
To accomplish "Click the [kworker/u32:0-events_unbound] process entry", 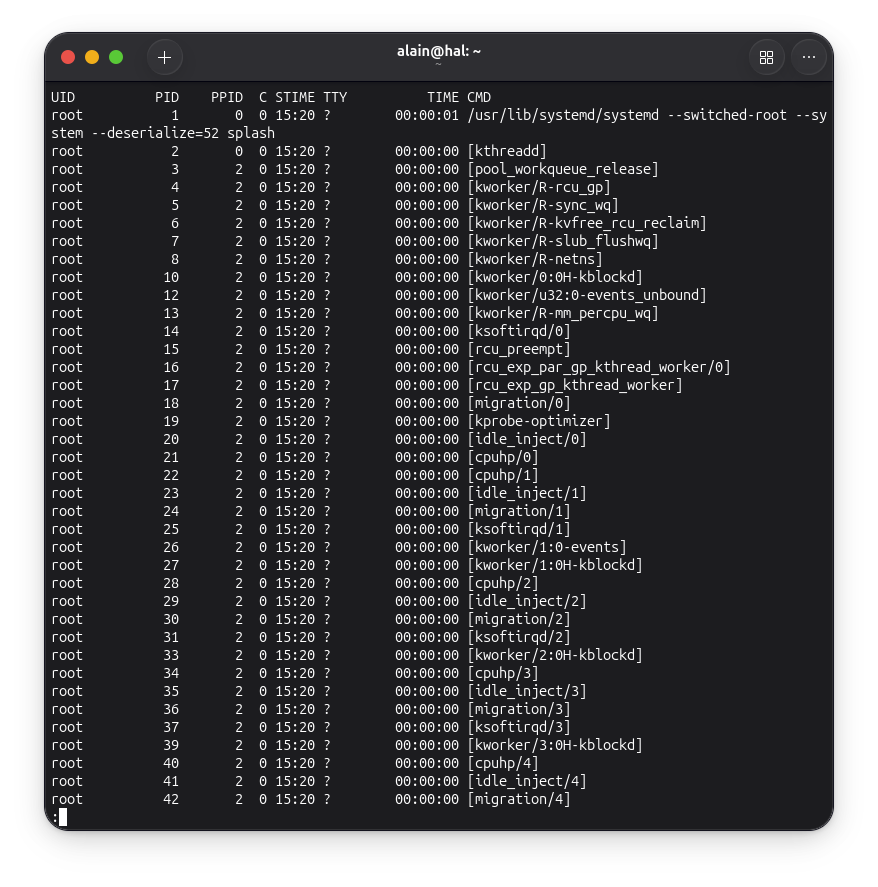I will pyautogui.click(x=587, y=295).
